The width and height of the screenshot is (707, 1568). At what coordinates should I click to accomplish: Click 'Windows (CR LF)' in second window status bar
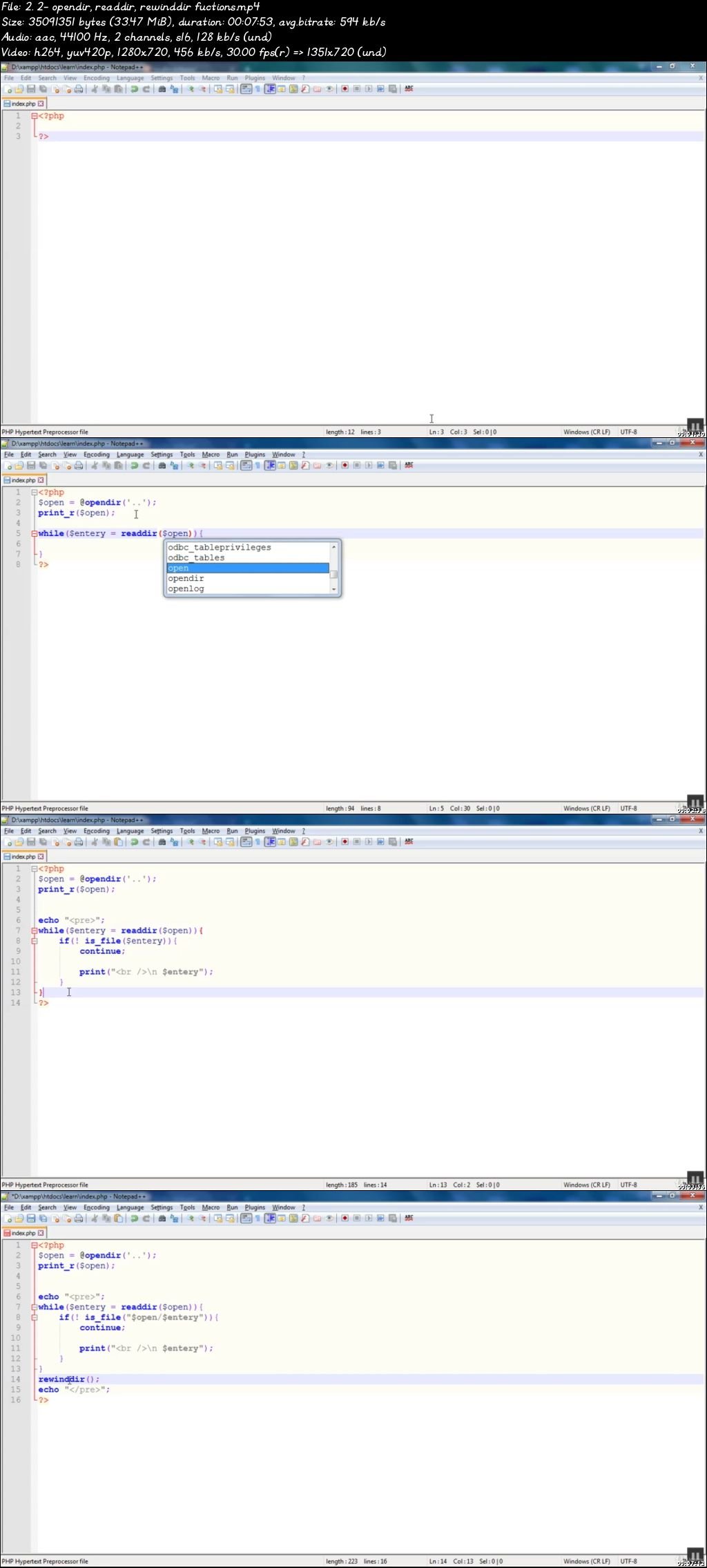[587, 808]
